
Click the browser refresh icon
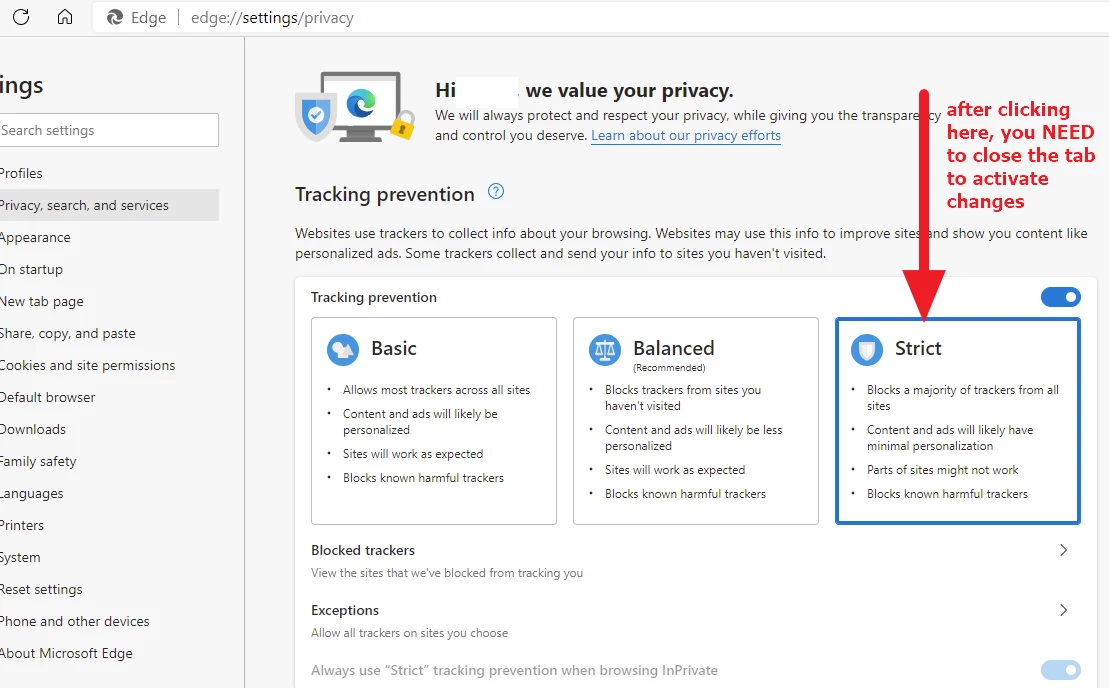coord(21,17)
